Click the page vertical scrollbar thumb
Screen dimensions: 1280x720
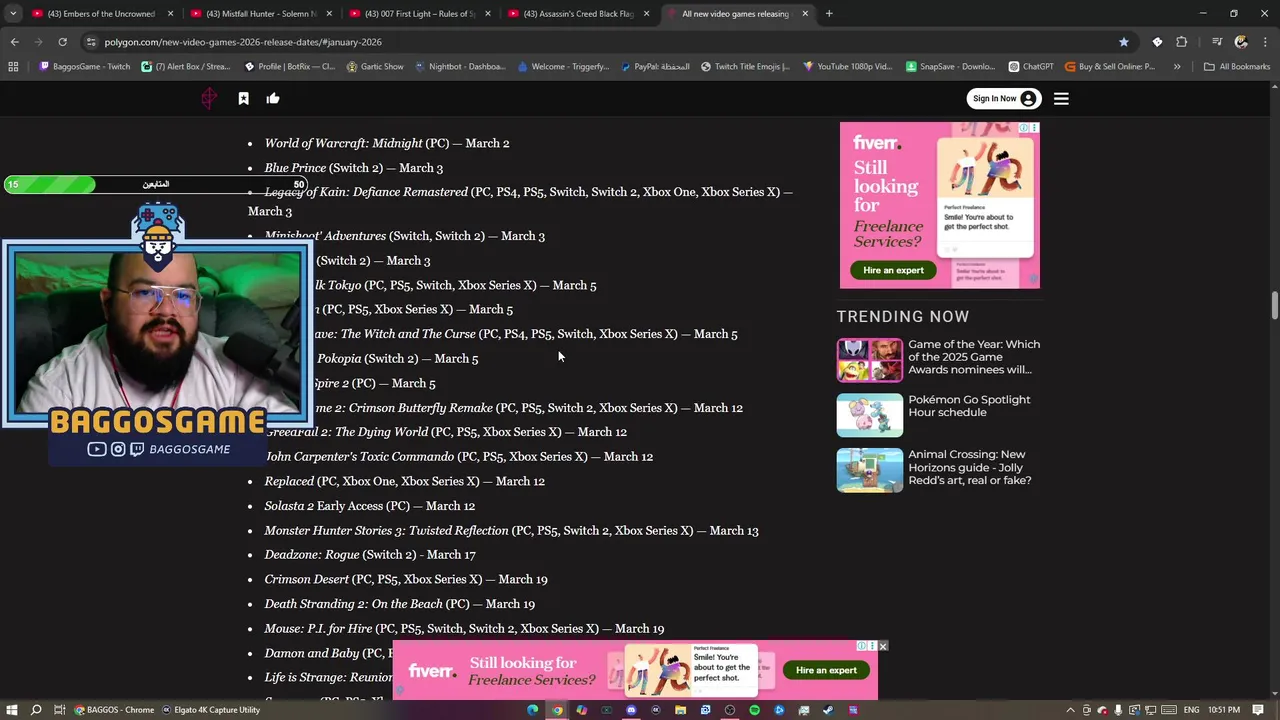1274,305
